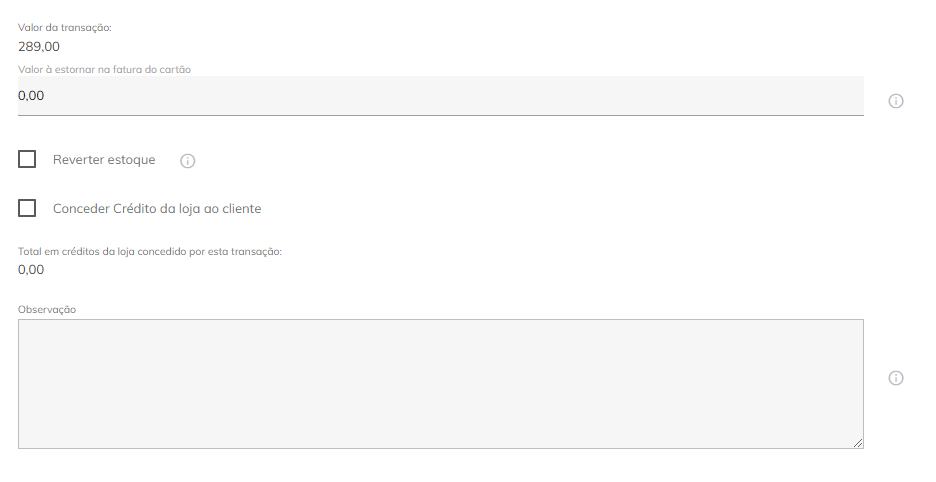The height and width of the screenshot is (482, 936).
Task: Click 'Conceder Crédito da loja ao cliente' label
Action: [x=157, y=208]
